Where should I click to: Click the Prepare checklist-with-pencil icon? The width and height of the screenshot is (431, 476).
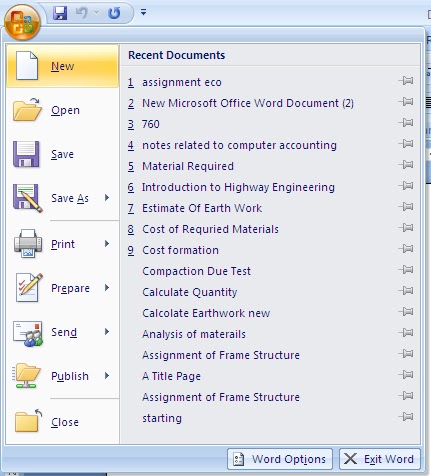click(29, 287)
